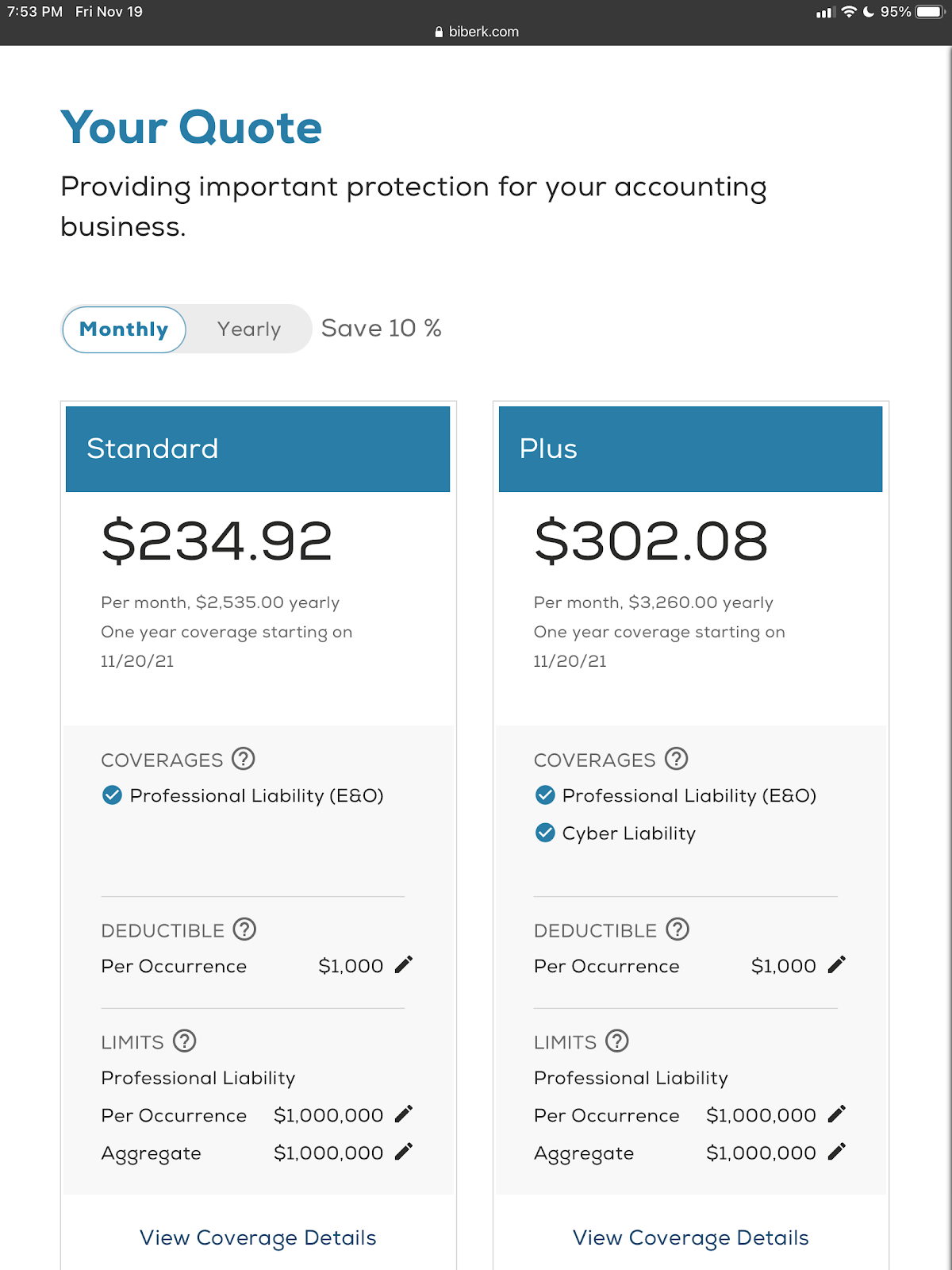Select Monthly billing option
The width and height of the screenshot is (952, 1270).
pyautogui.click(x=124, y=329)
